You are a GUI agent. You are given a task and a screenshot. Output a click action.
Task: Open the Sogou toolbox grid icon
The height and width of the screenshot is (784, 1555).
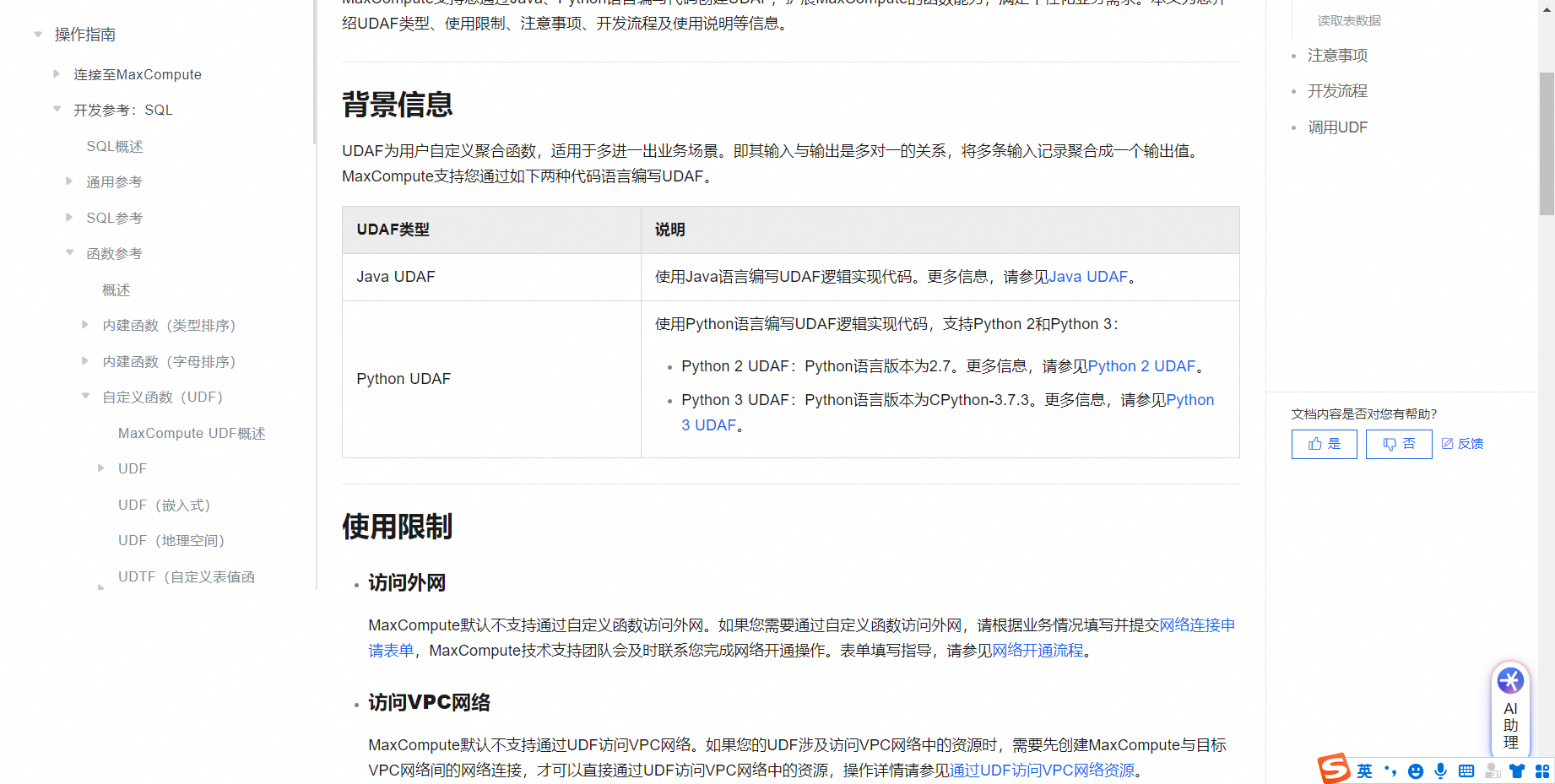click(1542, 770)
